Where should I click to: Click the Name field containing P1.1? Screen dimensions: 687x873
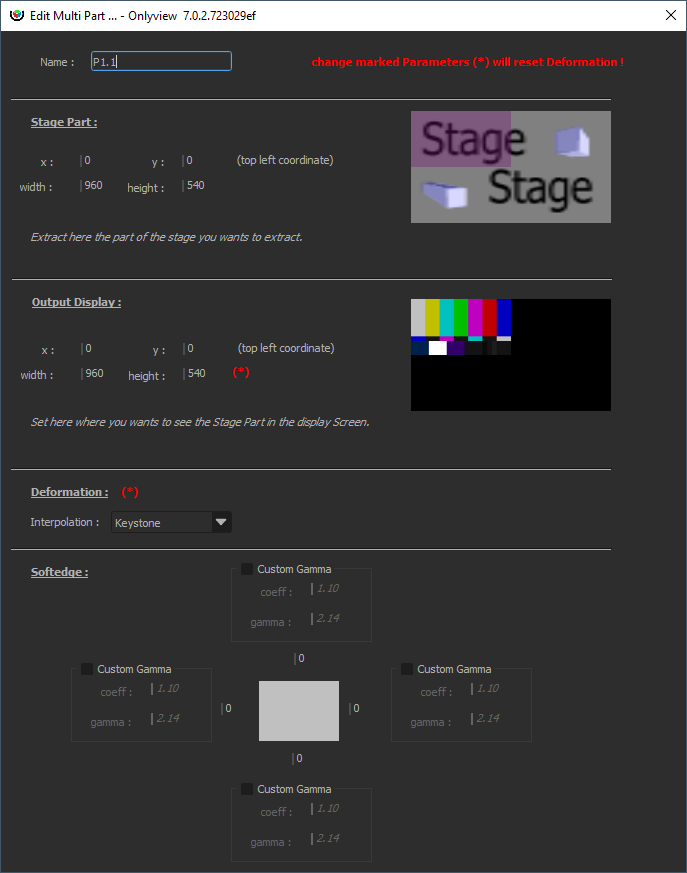161,61
